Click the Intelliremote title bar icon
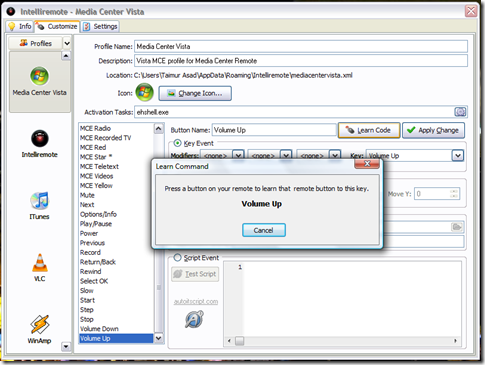The height and width of the screenshot is (365, 485). click(11, 12)
